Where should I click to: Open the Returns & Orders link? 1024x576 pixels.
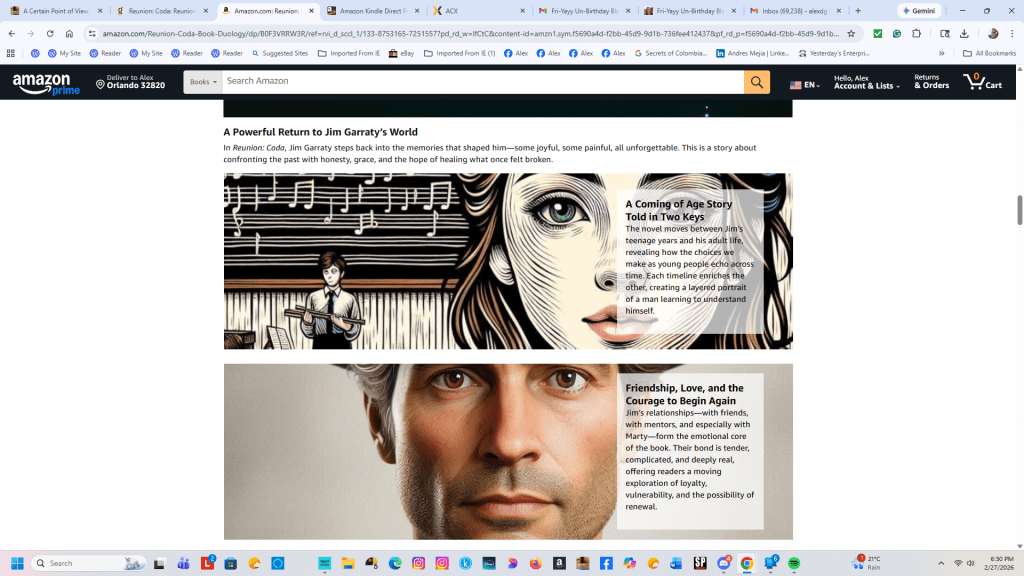tap(931, 82)
